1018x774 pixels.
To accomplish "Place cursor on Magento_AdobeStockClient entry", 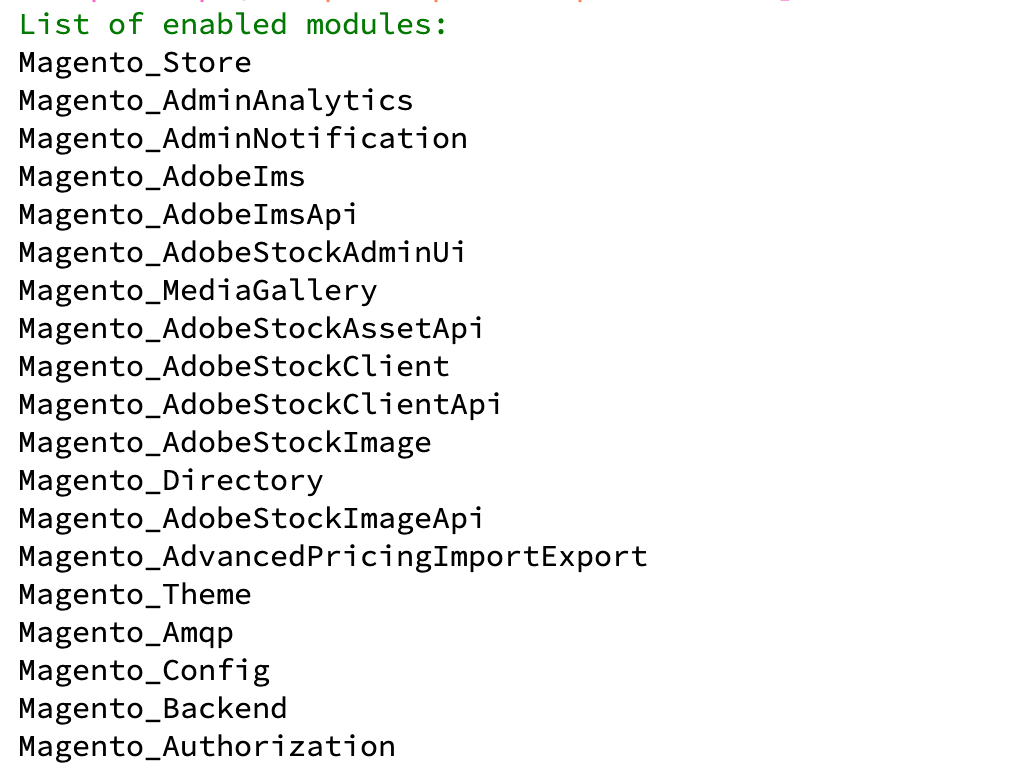I will tap(234, 366).
